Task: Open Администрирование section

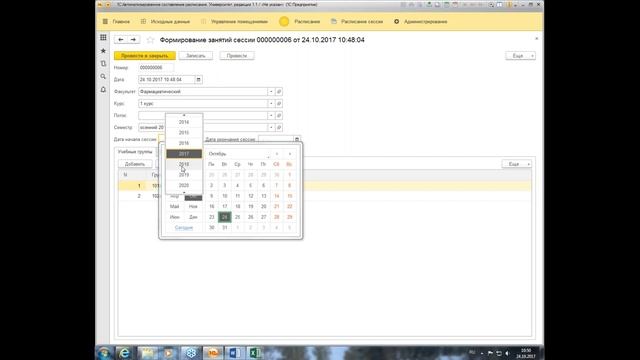Action: click(x=421, y=22)
